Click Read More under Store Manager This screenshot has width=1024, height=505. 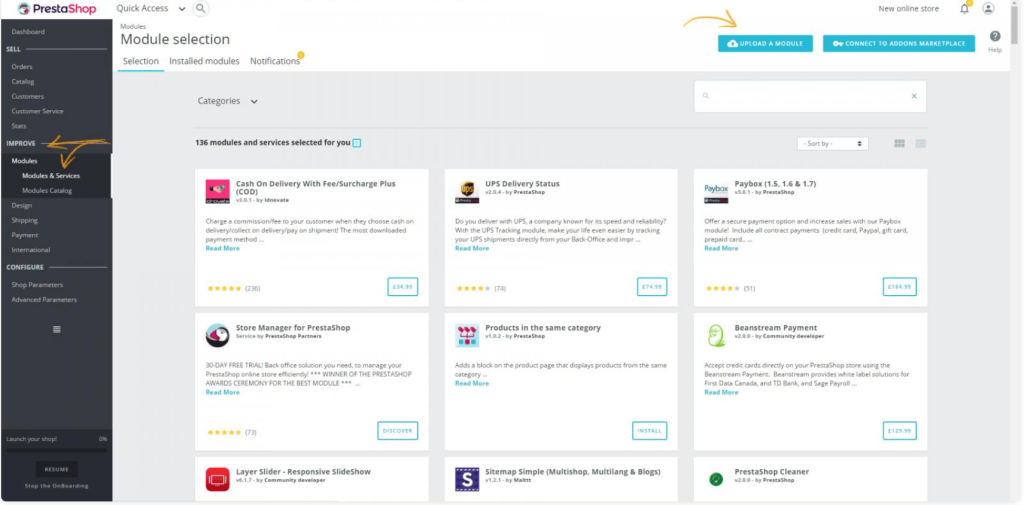coord(223,392)
